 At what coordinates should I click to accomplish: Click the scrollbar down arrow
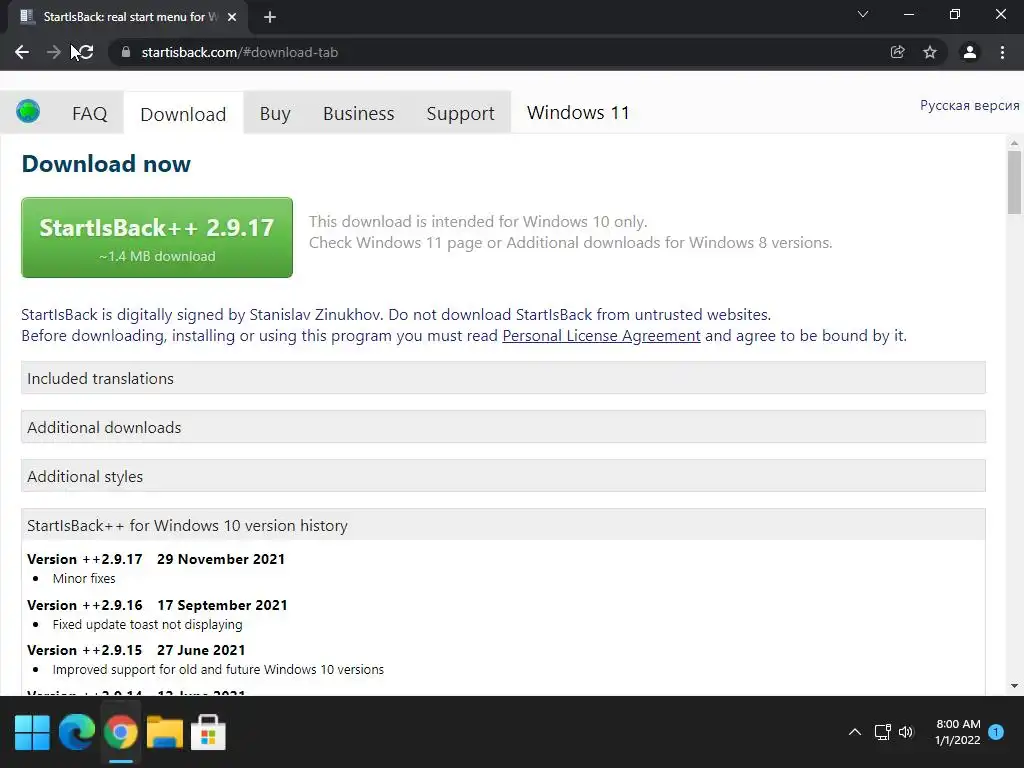pyautogui.click(x=1014, y=686)
